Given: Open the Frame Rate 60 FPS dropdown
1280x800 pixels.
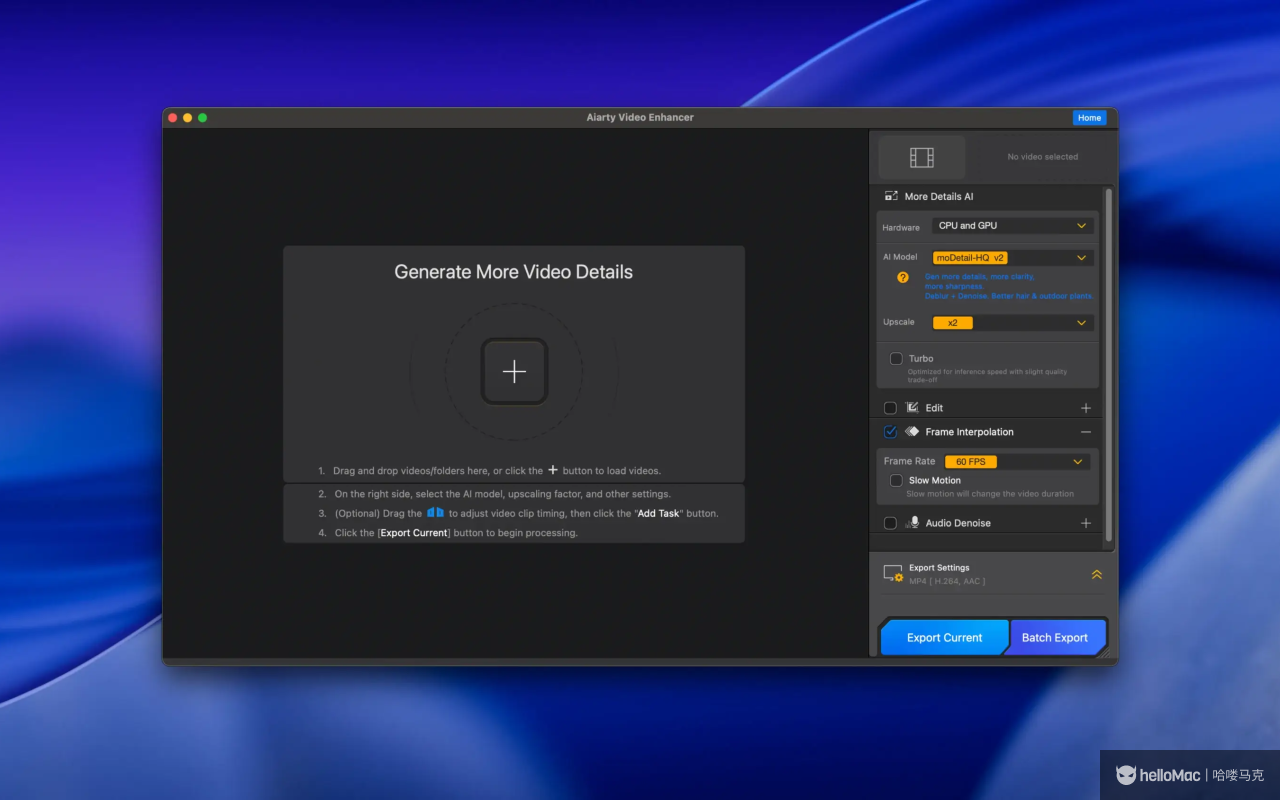Looking at the screenshot, I should tap(1016, 462).
